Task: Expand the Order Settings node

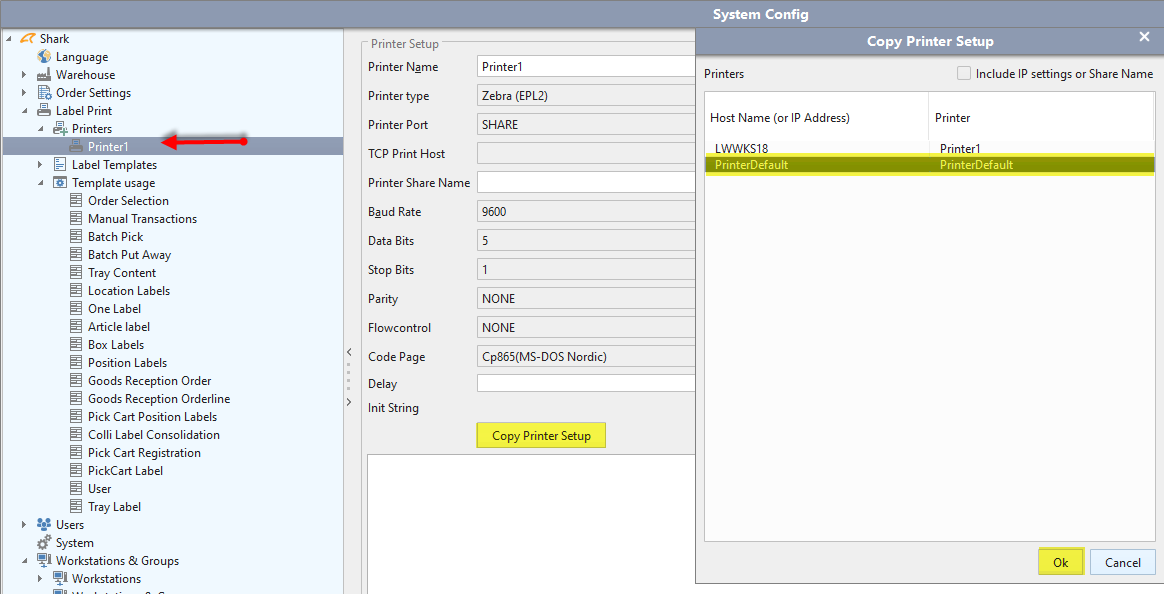Action: coord(24,92)
